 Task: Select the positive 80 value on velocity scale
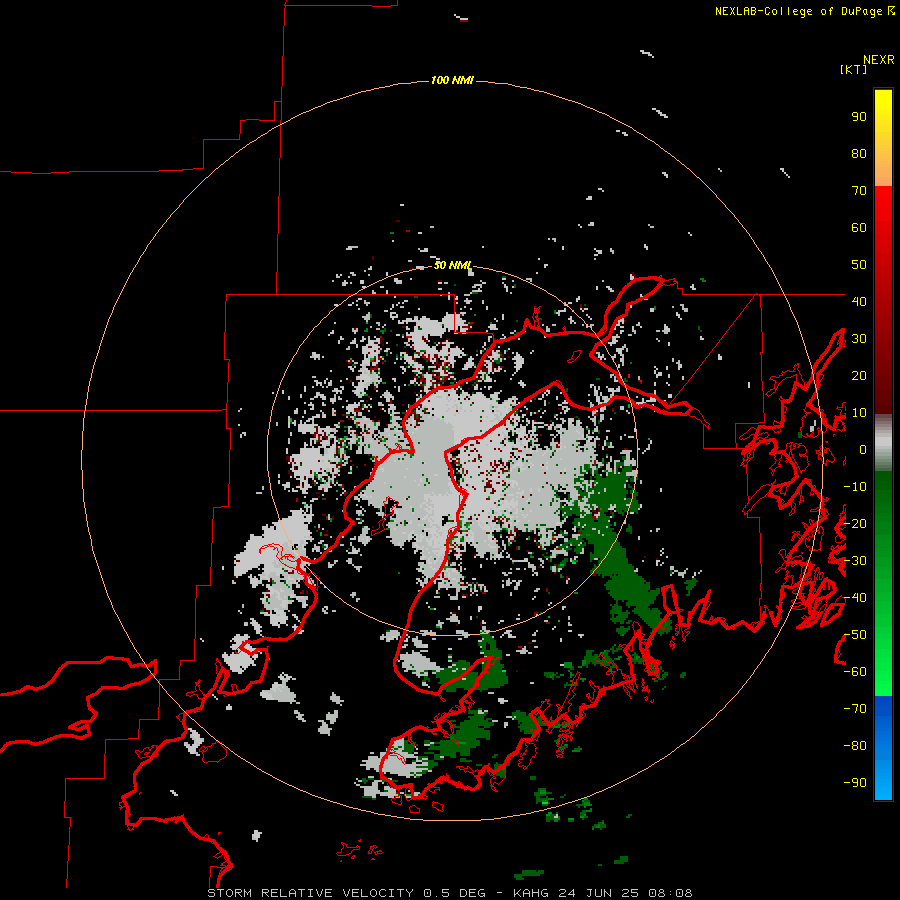[x=859, y=154]
